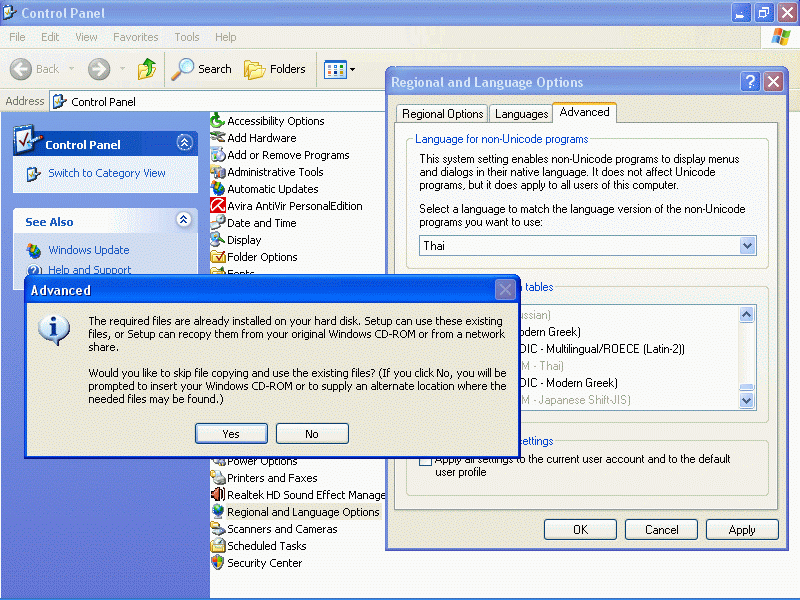Enable apply settings to default user profile
This screenshot has height=600, width=800.
pos(426,460)
